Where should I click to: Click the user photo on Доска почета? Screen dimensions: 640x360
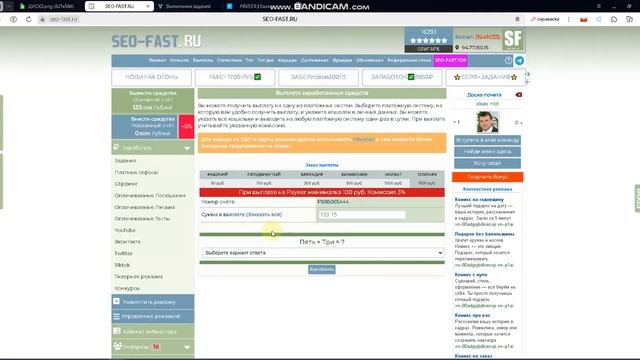click(x=487, y=122)
